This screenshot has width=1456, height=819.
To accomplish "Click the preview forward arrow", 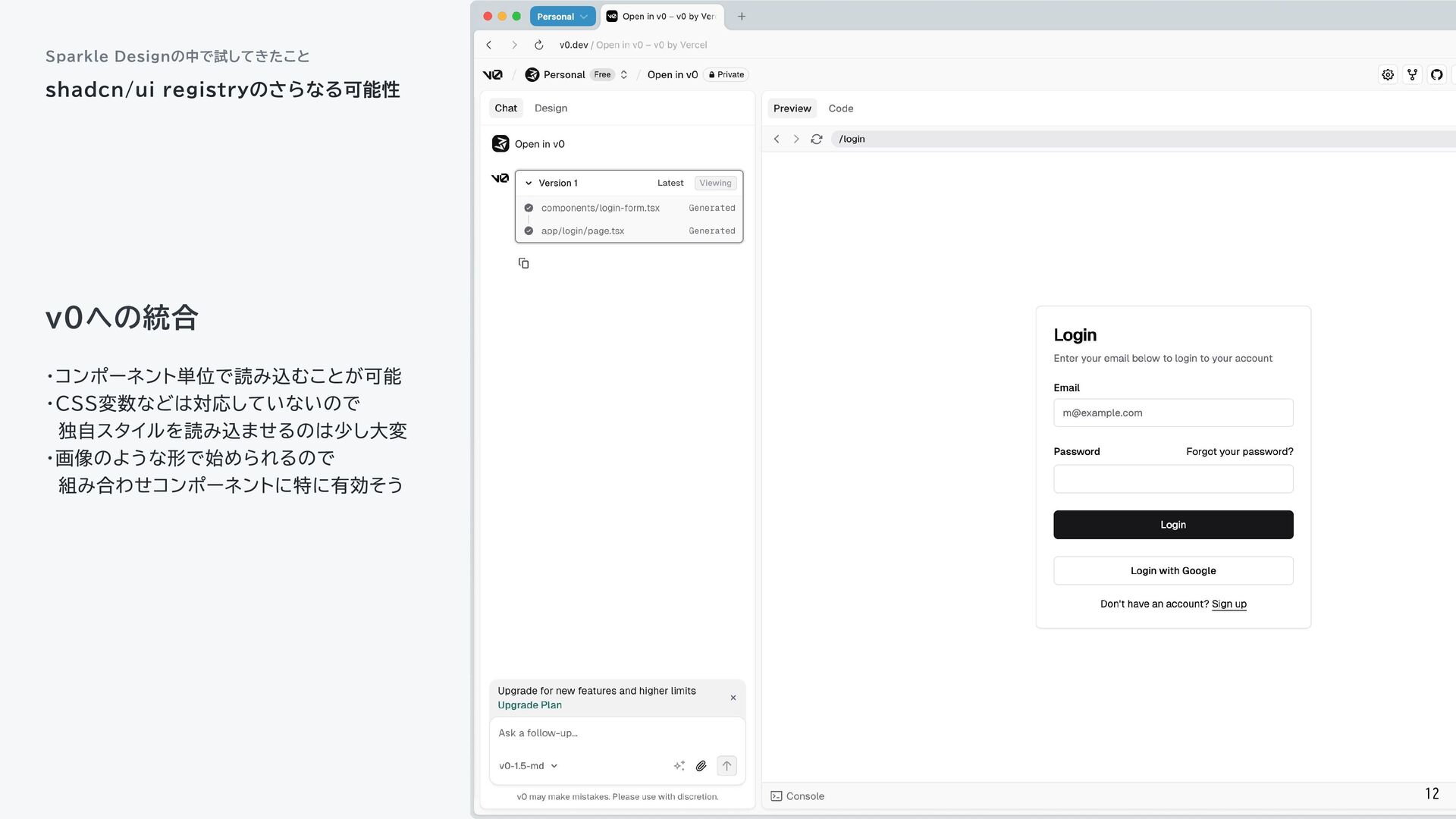I will pos(796,139).
